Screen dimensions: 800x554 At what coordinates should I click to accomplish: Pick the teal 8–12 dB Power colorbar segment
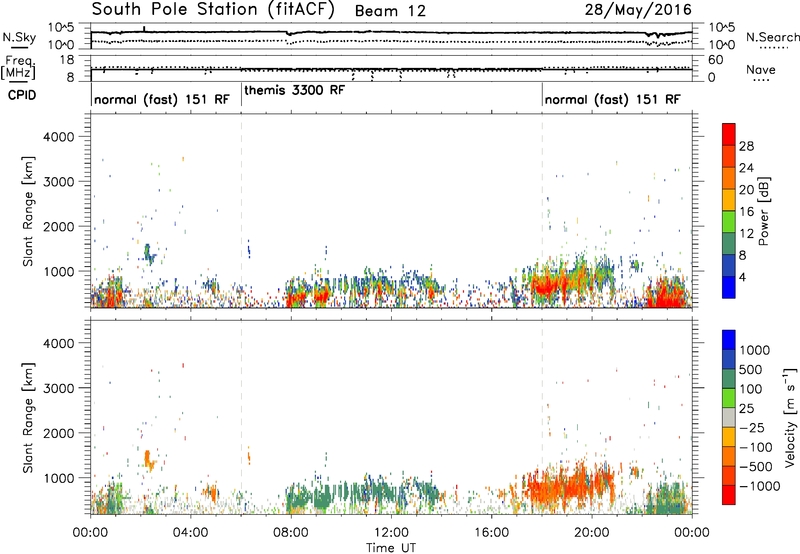[x=729, y=244]
